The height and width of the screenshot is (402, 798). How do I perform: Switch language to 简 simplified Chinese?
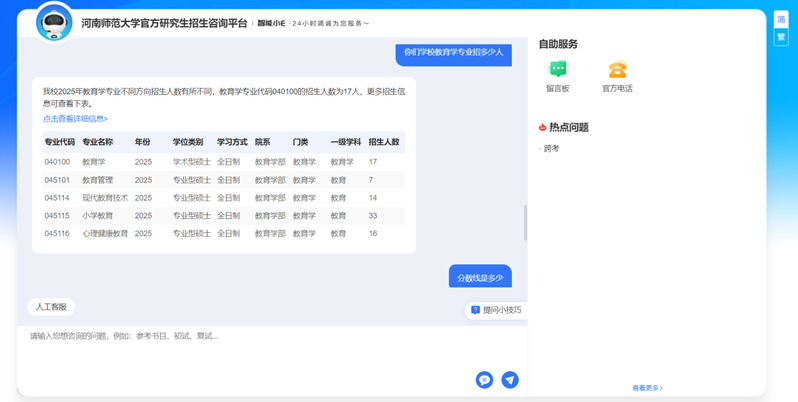coord(781,20)
